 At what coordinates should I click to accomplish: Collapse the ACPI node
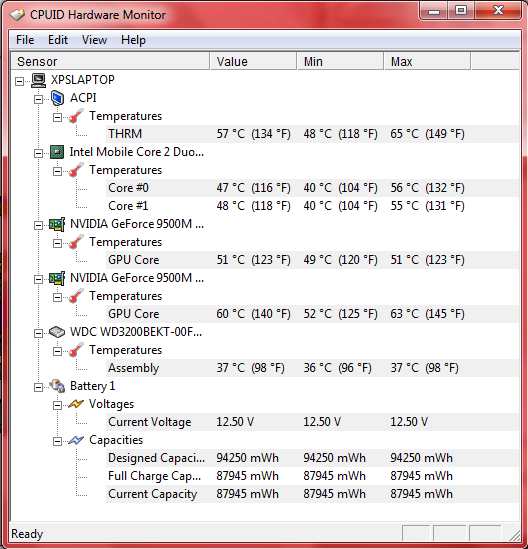click(39, 99)
